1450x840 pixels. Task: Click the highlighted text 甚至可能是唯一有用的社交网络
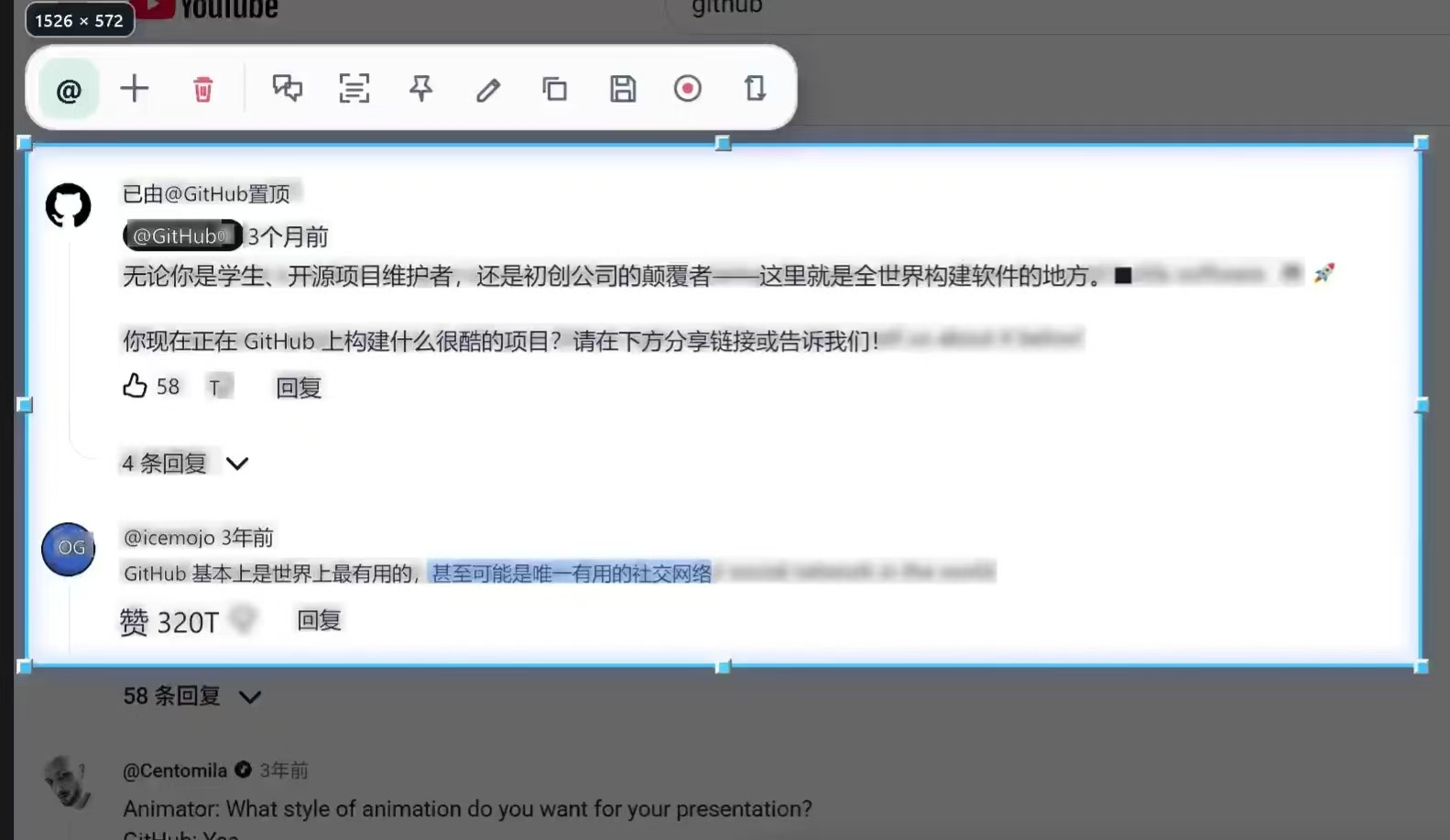click(x=570, y=573)
